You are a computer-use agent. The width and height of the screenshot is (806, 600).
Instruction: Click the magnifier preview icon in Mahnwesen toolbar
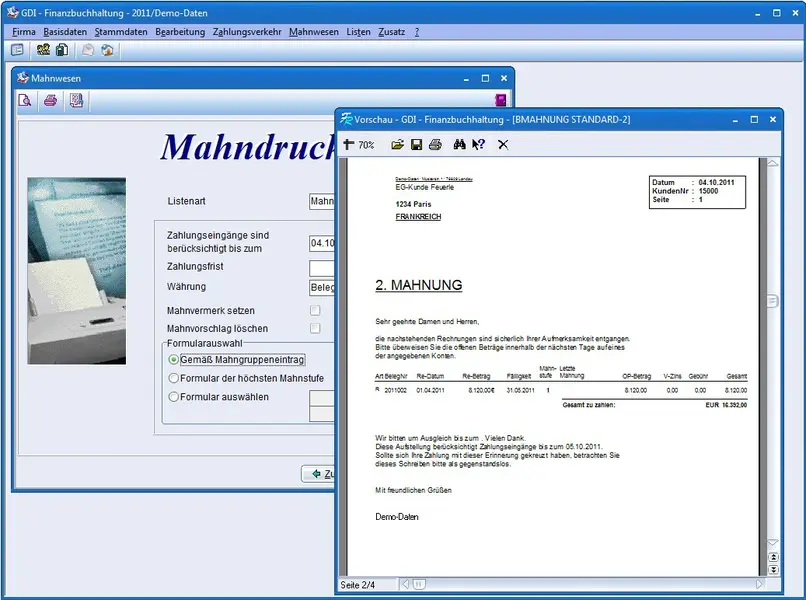26,100
